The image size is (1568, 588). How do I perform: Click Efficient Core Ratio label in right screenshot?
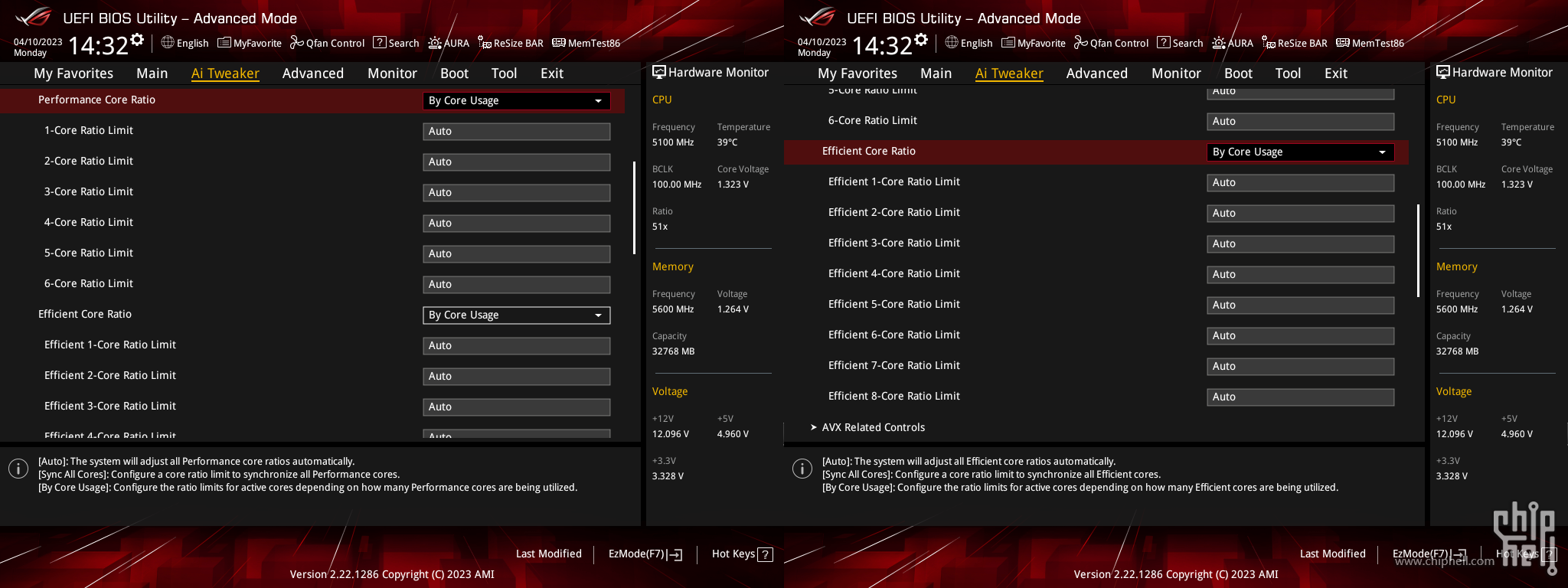(x=868, y=152)
